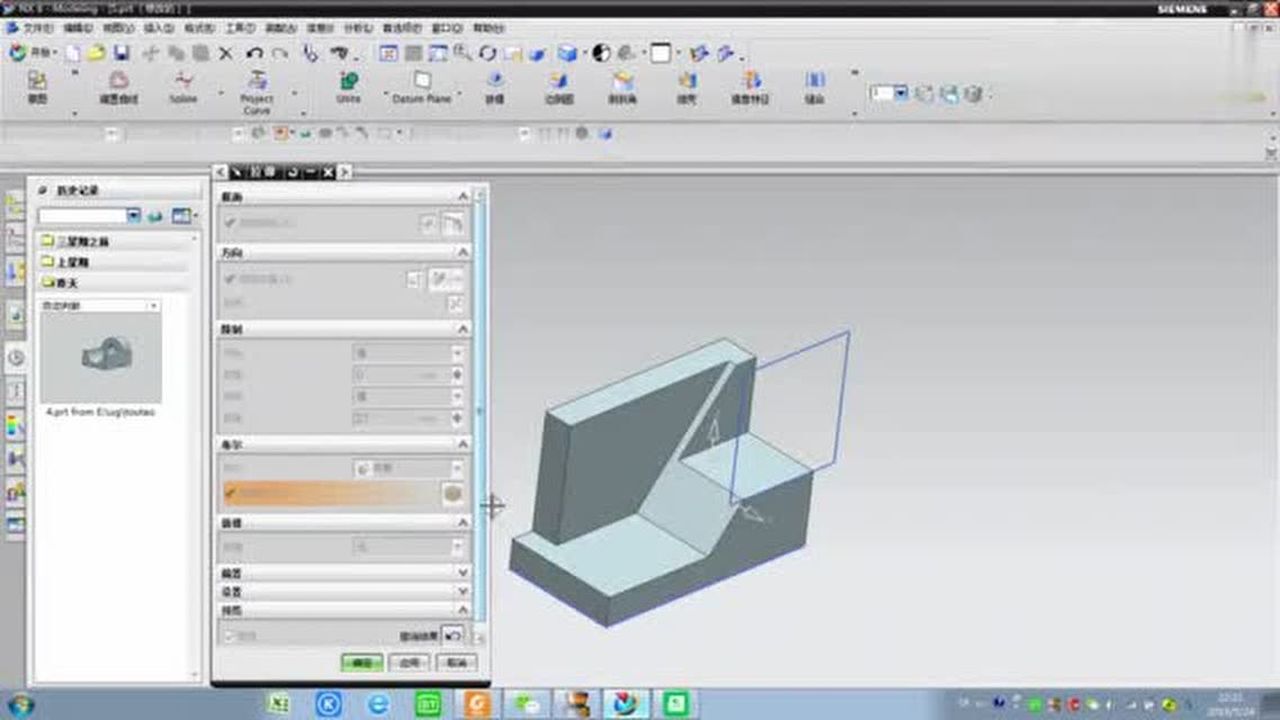
Task: Click the Undo arrow in the toolbar
Action: click(x=255, y=53)
